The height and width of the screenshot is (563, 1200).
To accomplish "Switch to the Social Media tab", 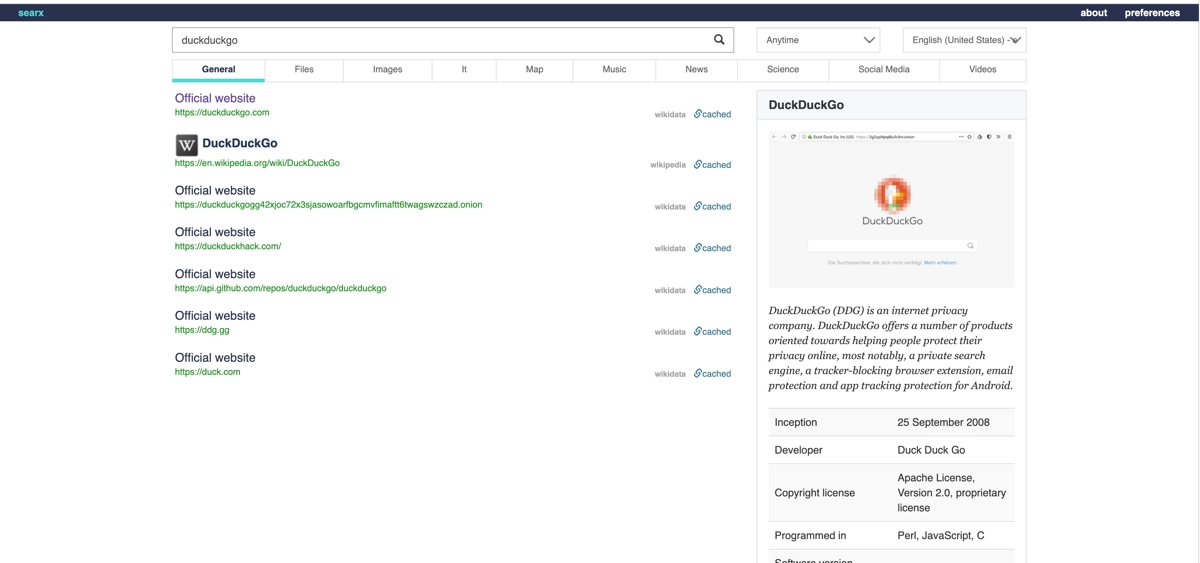I will point(884,70).
